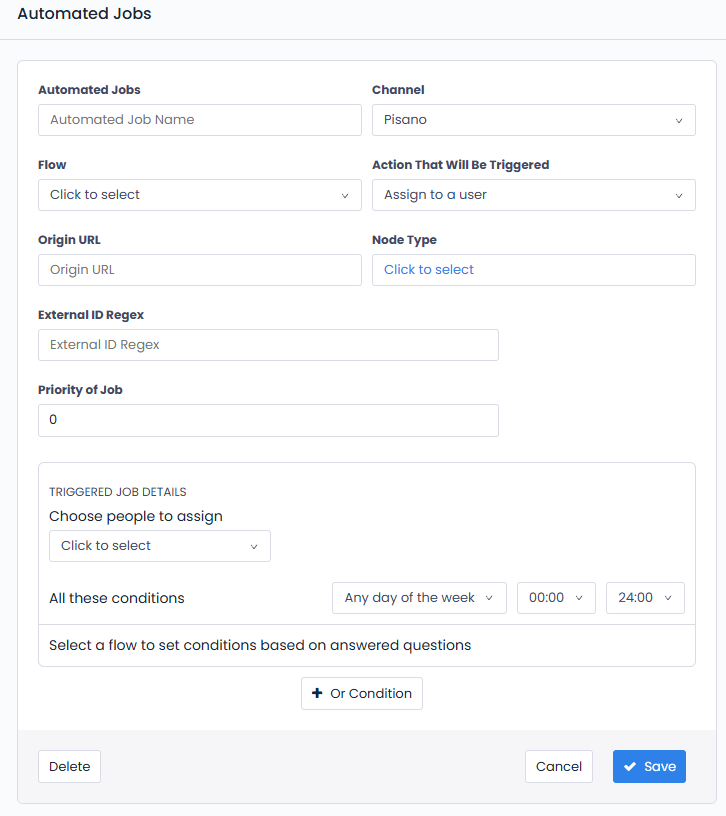Click the Priority of Job field
The image size is (726, 816).
pos(268,420)
